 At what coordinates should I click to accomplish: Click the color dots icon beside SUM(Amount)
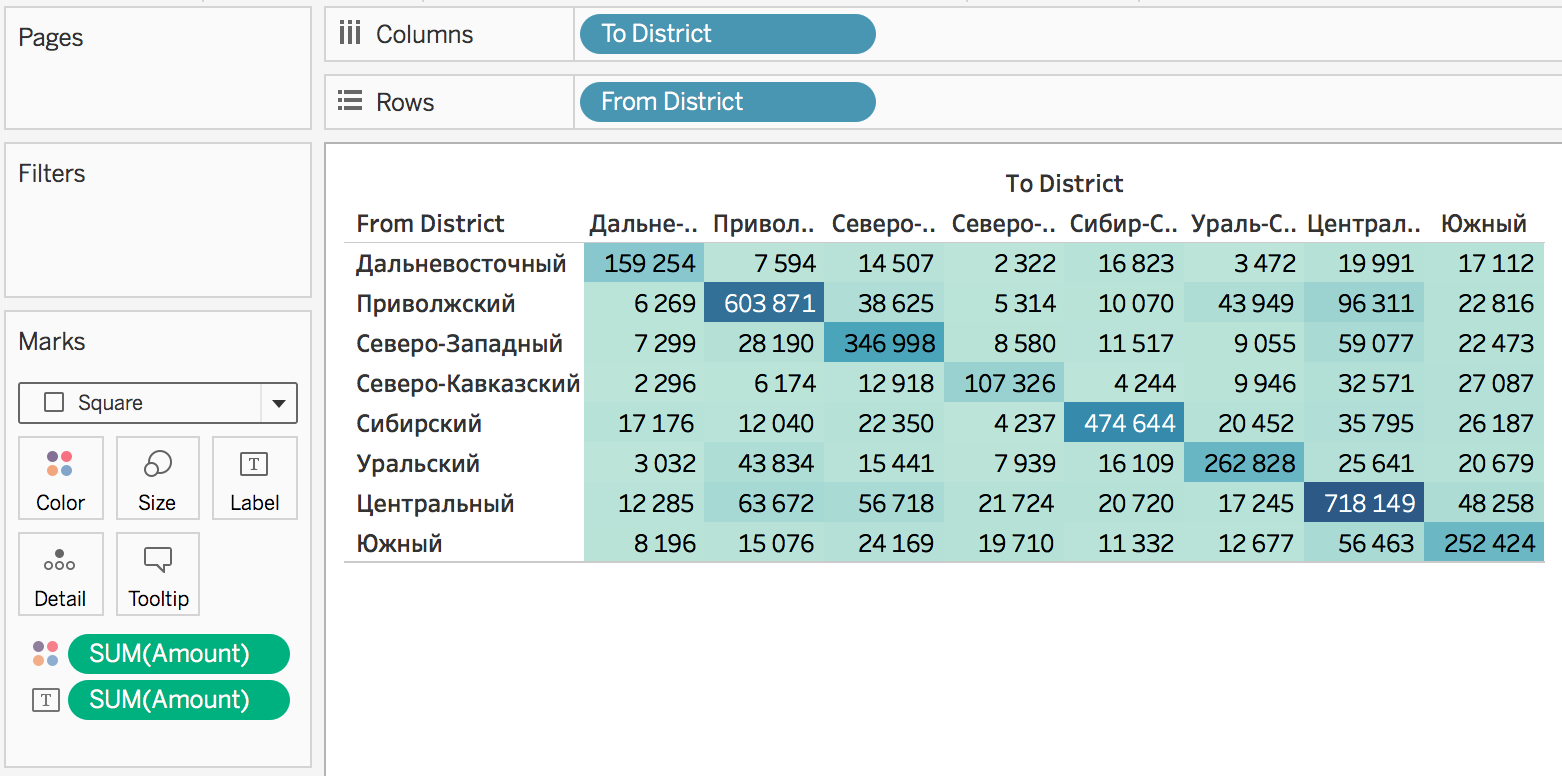coord(45,654)
